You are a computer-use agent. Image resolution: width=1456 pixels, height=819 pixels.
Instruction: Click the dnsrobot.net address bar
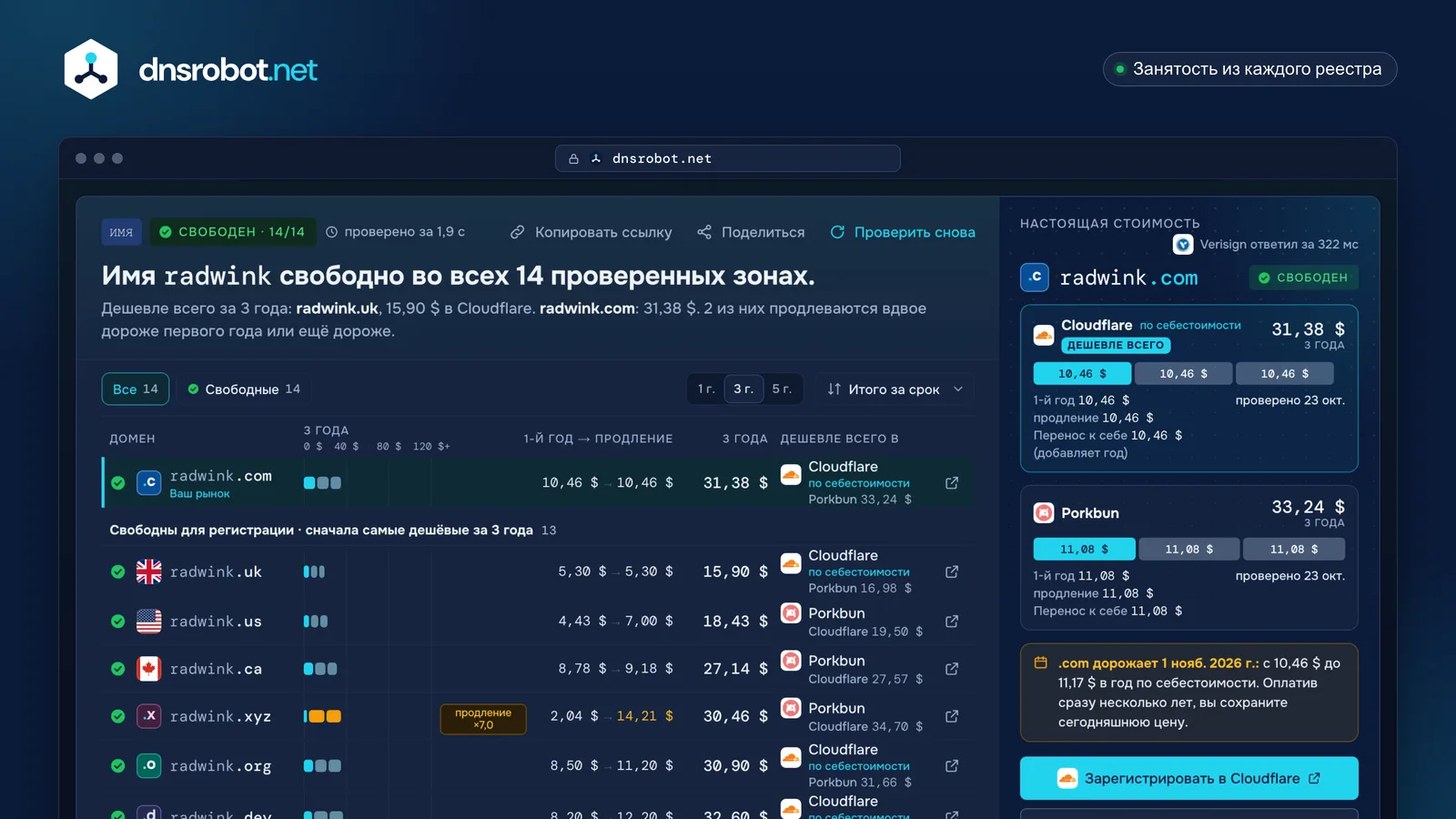[728, 158]
